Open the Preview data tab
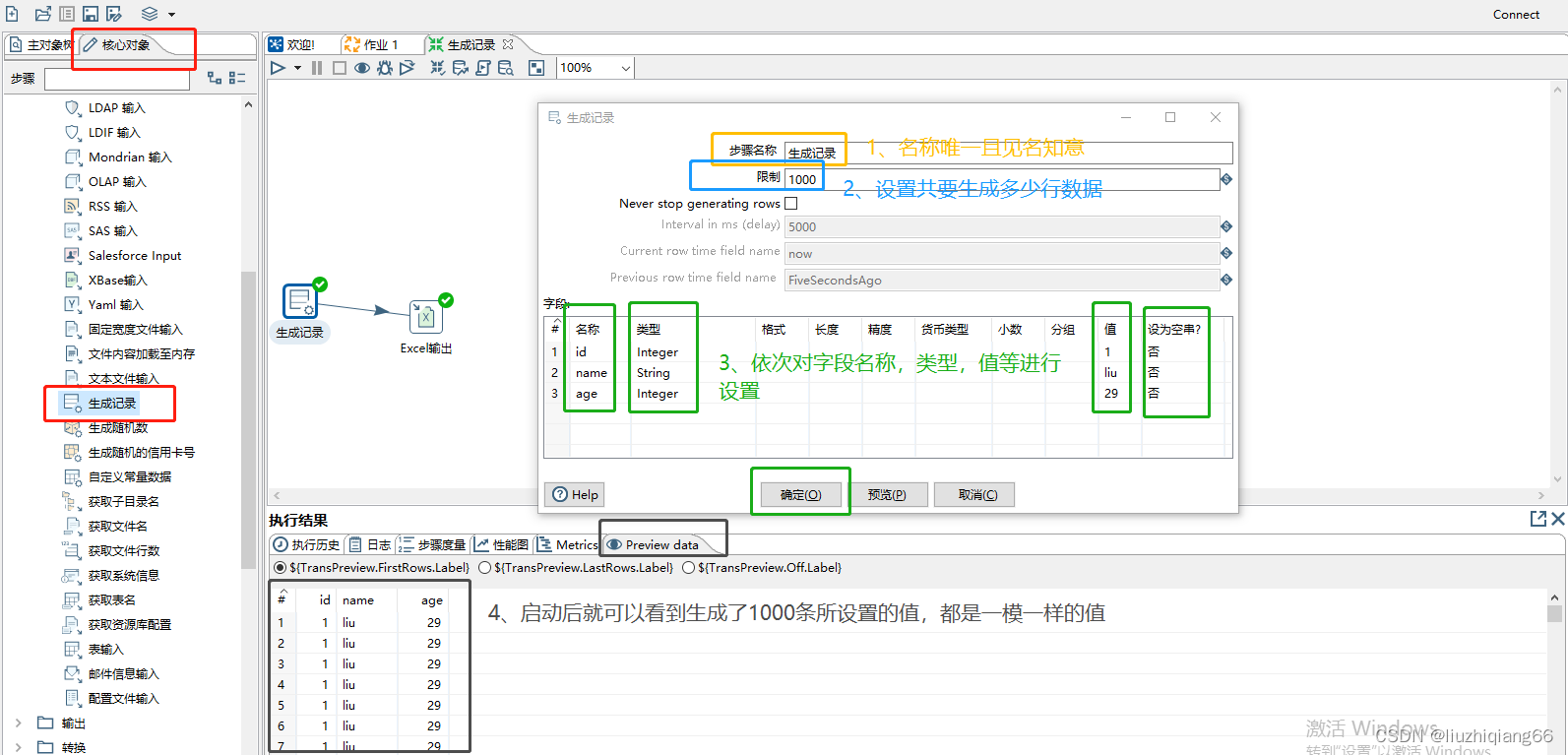Screen dimensions: 1568x755 tap(653, 544)
